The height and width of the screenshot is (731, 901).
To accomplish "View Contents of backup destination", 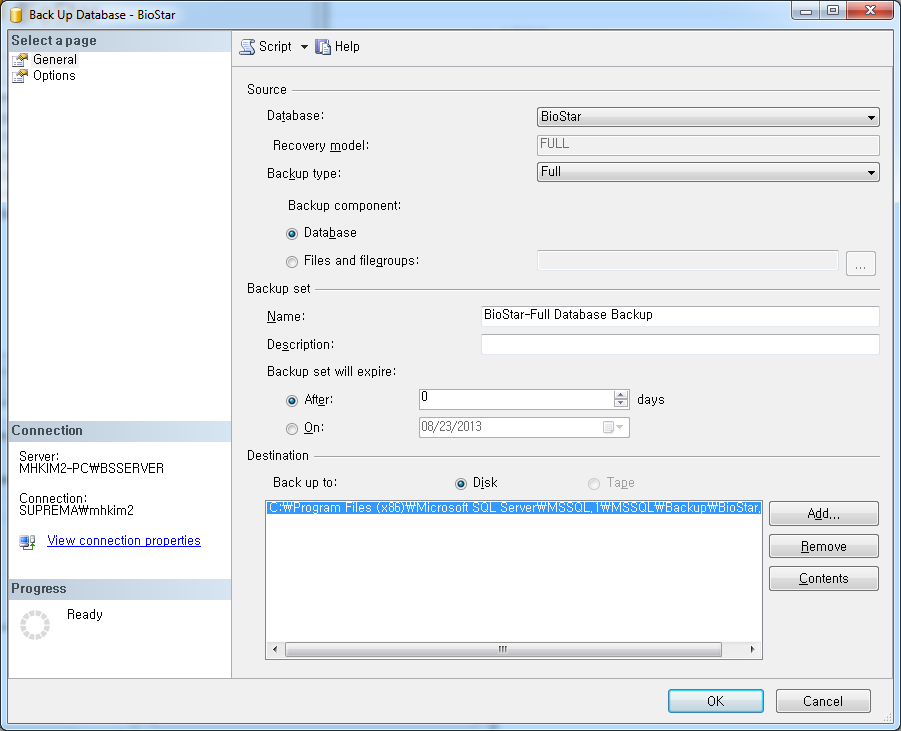I will (823, 579).
